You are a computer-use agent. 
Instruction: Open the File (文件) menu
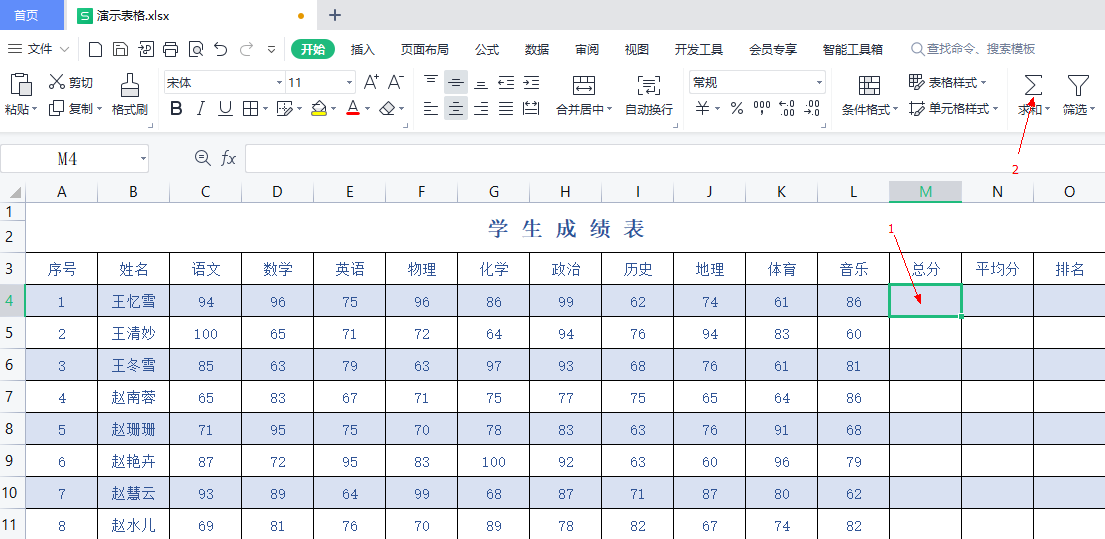[x=39, y=49]
